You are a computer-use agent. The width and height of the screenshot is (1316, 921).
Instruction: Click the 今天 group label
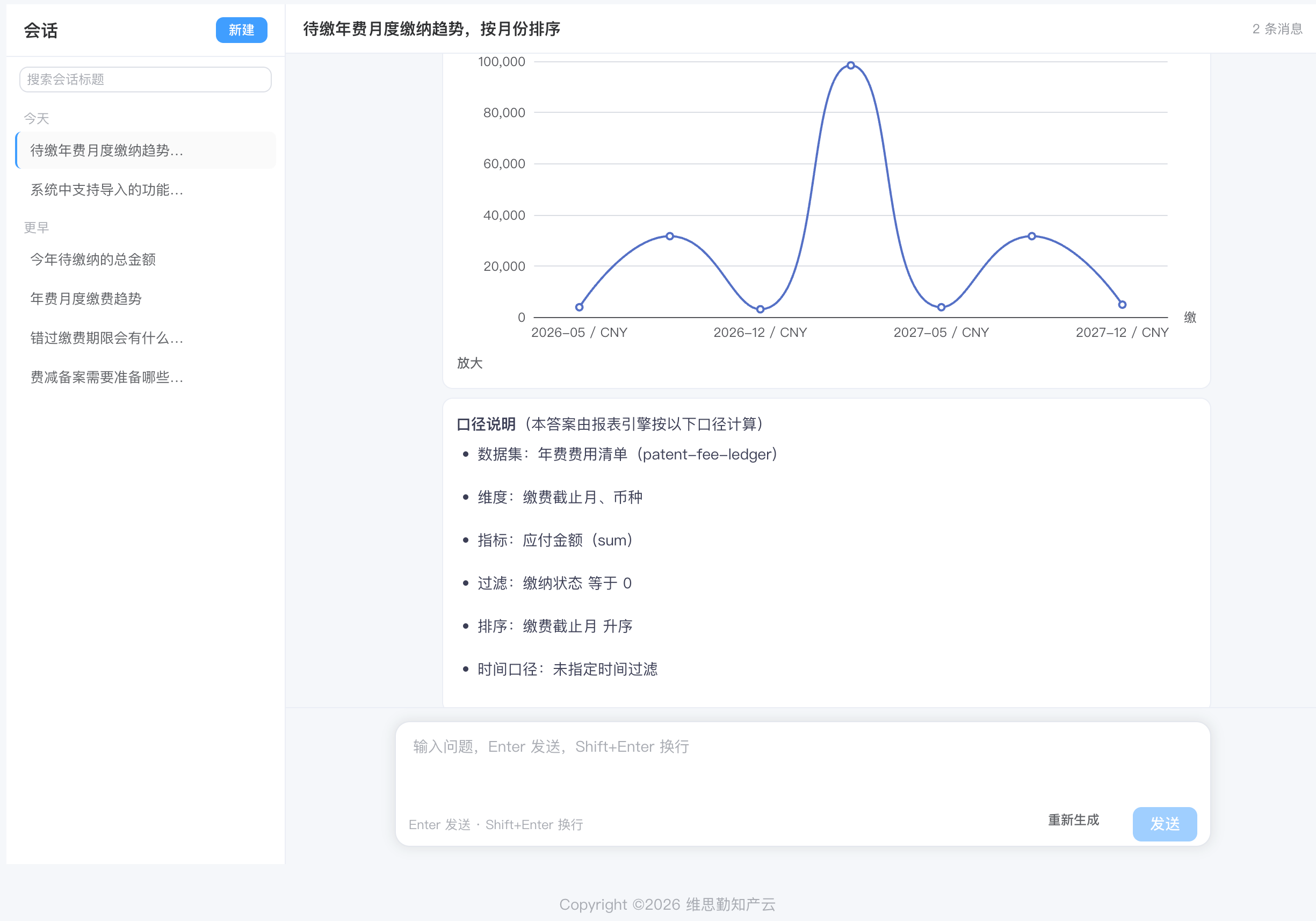(36, 118)
